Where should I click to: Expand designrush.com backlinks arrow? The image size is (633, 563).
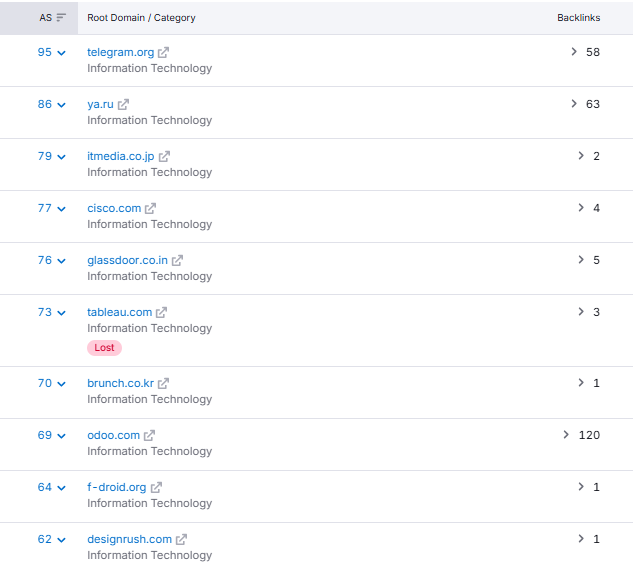581,539
